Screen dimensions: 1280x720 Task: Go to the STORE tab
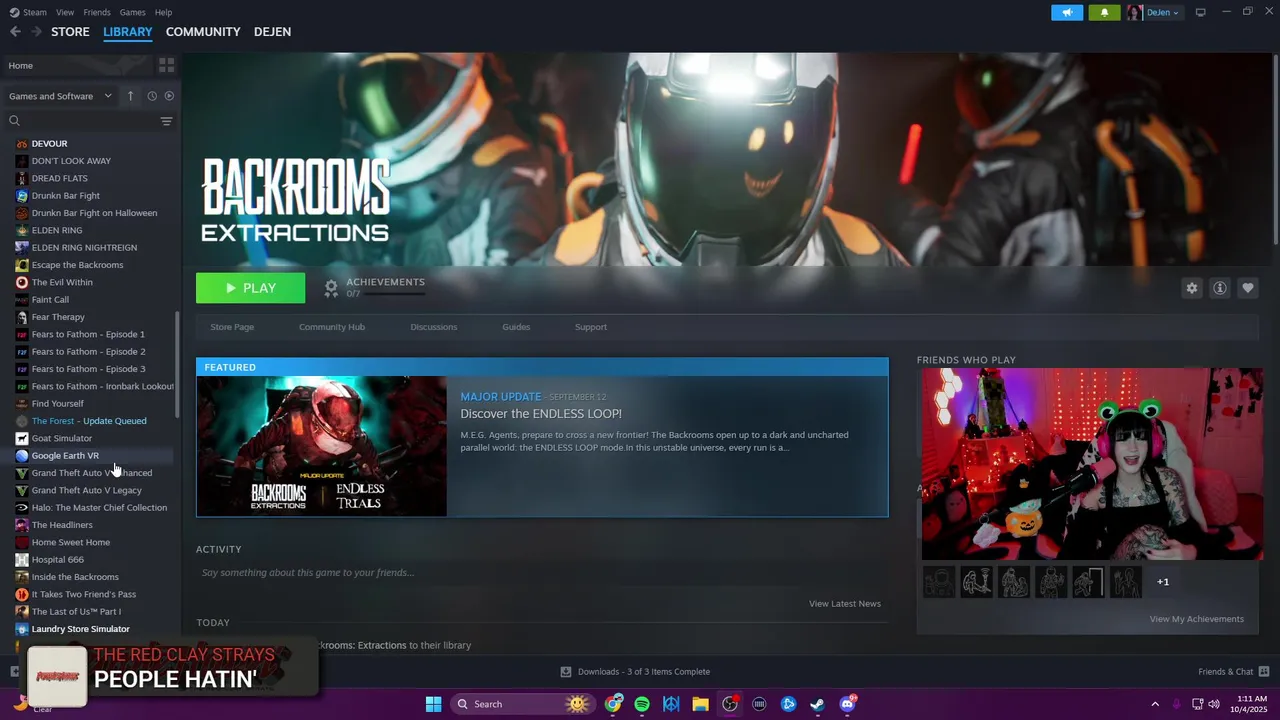tap(70, 32)
